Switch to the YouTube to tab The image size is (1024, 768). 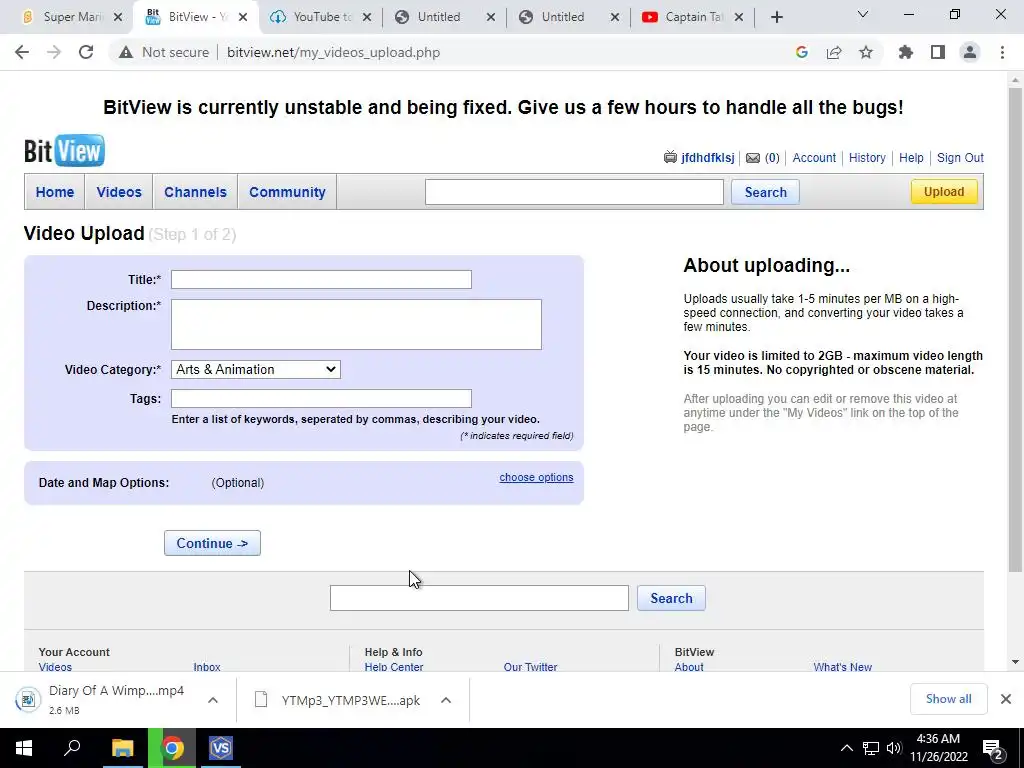pos(321,18)
